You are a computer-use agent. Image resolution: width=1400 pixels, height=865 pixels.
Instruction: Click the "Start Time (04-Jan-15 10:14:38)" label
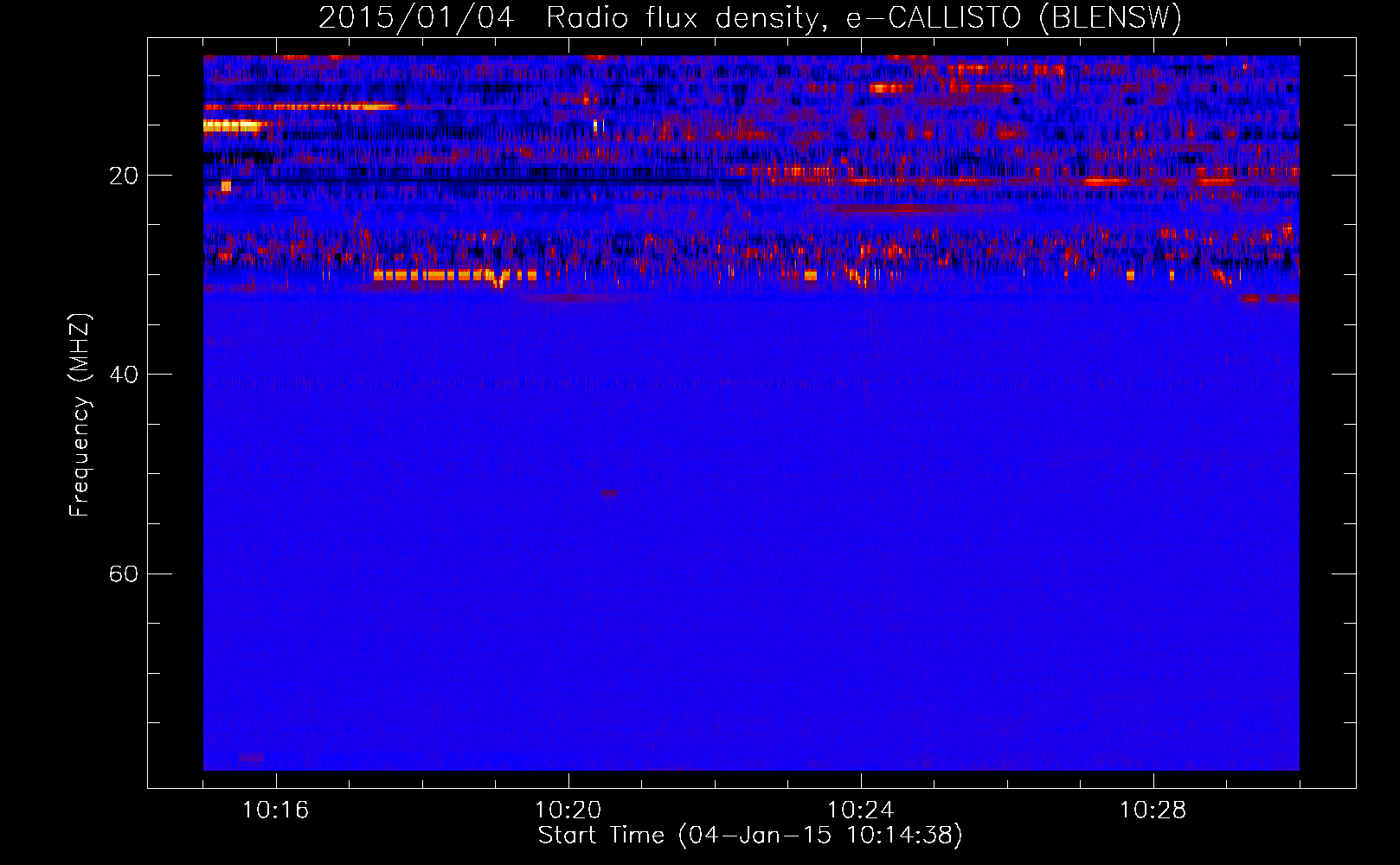pos(750,836)
